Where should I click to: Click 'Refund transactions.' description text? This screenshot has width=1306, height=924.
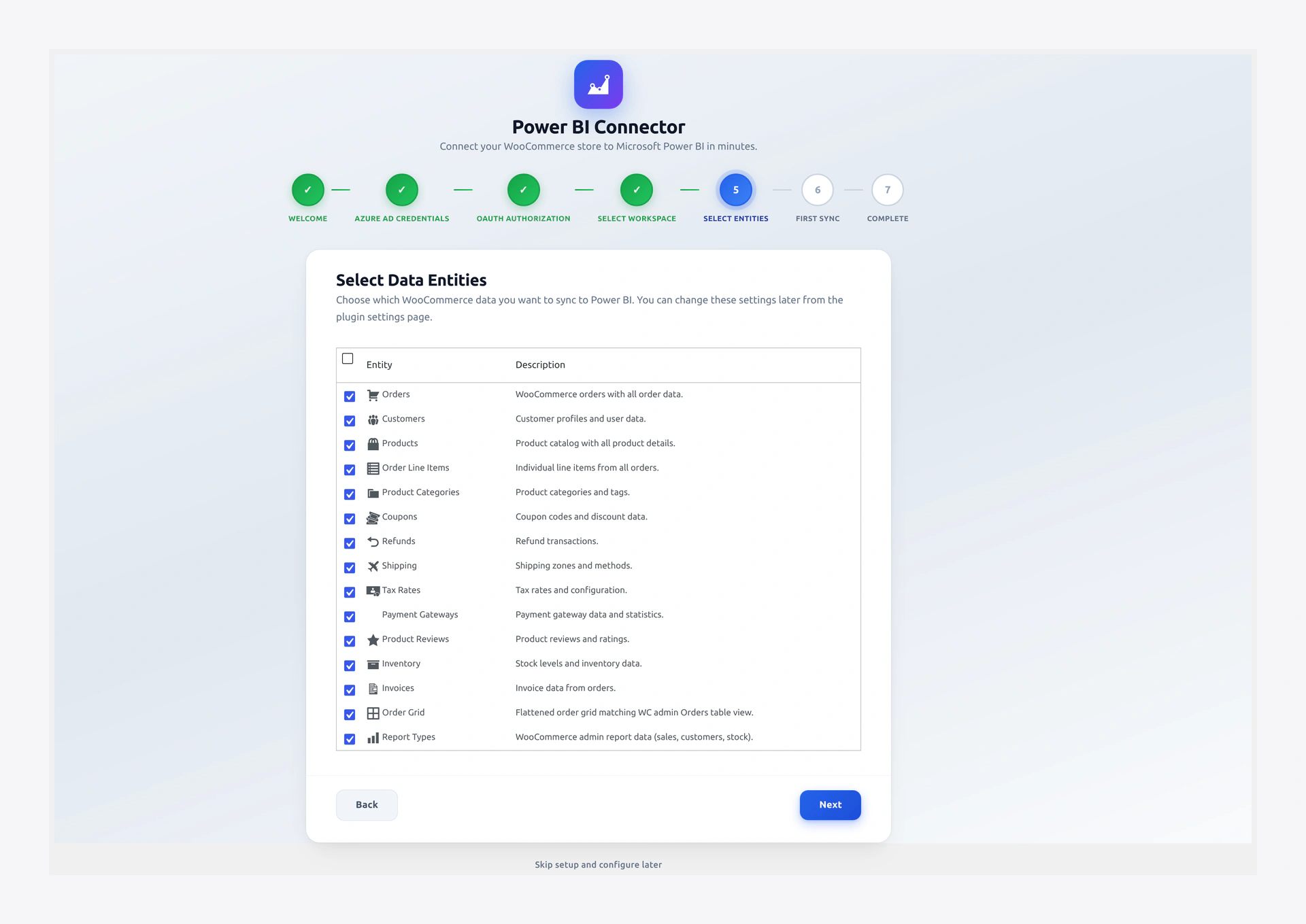tap(557, 541)
